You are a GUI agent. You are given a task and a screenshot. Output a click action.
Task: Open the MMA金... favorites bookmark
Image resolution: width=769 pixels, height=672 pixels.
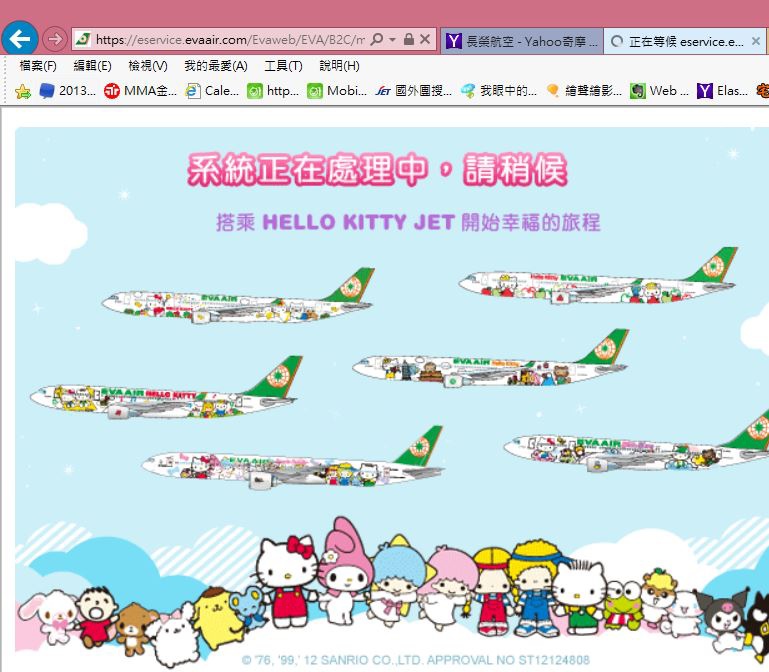(x=140, y=91)
